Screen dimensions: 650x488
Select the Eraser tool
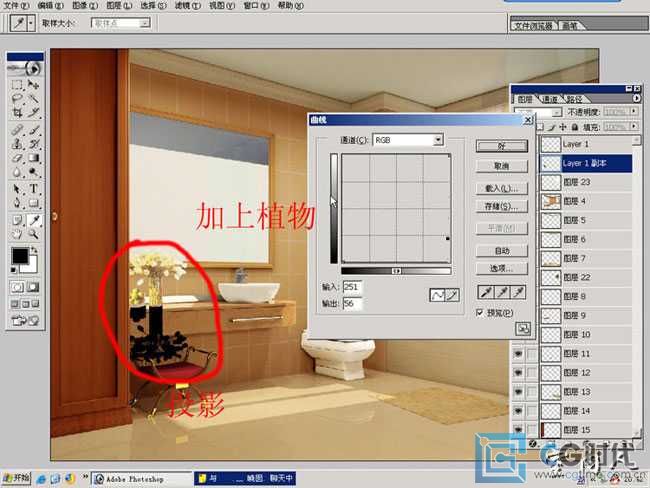coord(17,158)
